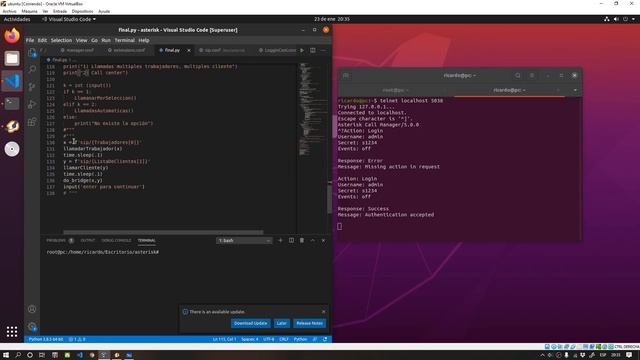This screenshot has width=640, height=360.
Task: Open the GNOME terminal hamburger menu
Action: [531, 76]
